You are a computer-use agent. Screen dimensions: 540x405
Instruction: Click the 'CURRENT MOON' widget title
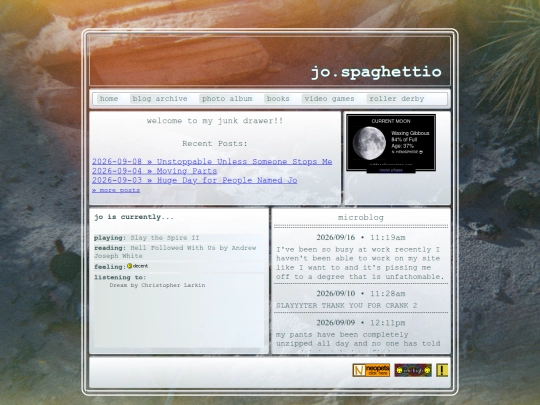pyautogui.click(x=391, y=121)
